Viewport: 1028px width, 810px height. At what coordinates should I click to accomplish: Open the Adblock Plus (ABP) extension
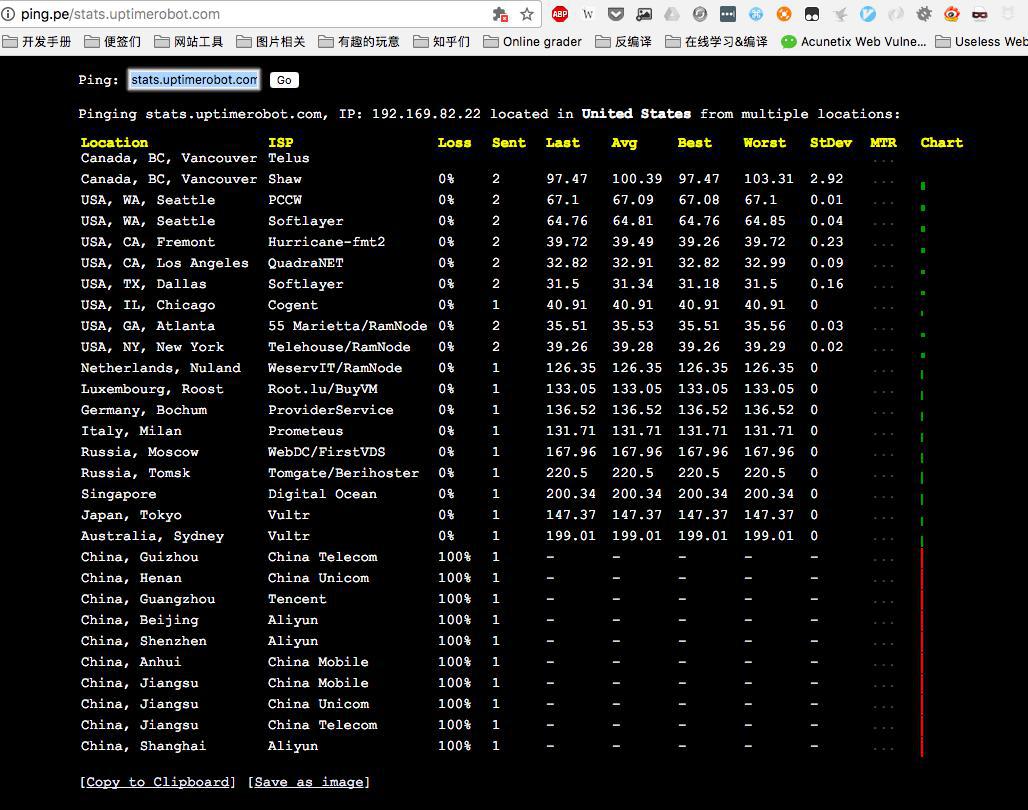pyautogui.click(x=560, y=14)
